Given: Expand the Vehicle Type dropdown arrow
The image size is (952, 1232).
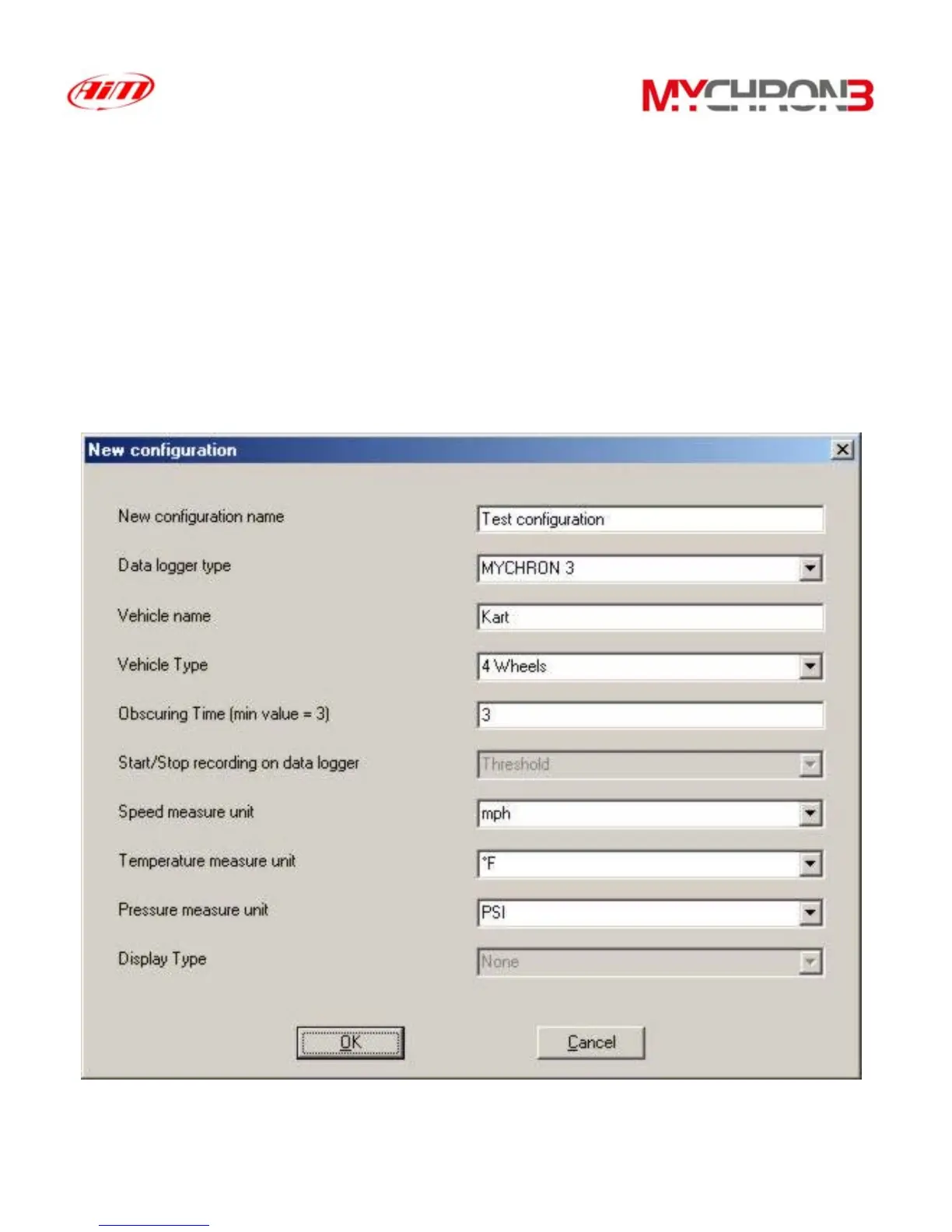Looking at the screenshot, I should [x=810, y=667].
